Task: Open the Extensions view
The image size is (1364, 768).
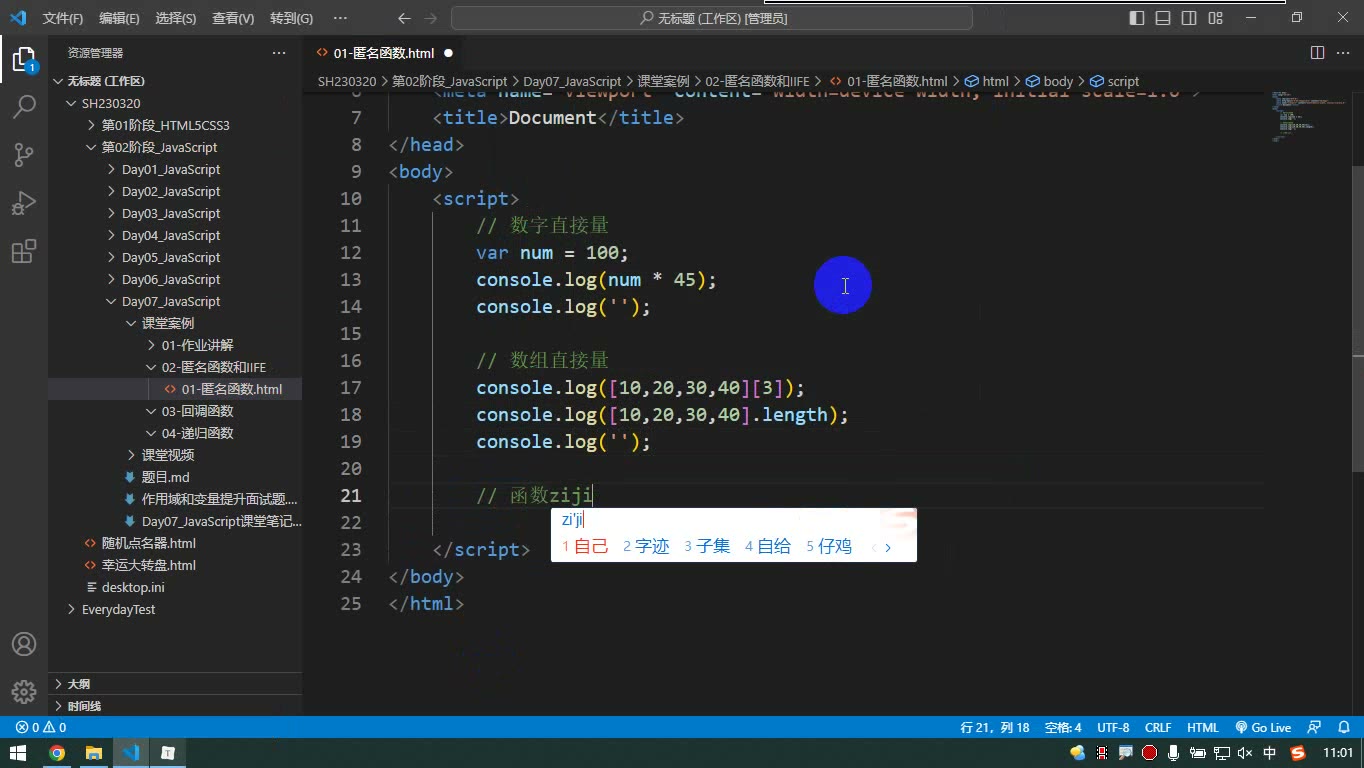Action: (x=24, y=251)
